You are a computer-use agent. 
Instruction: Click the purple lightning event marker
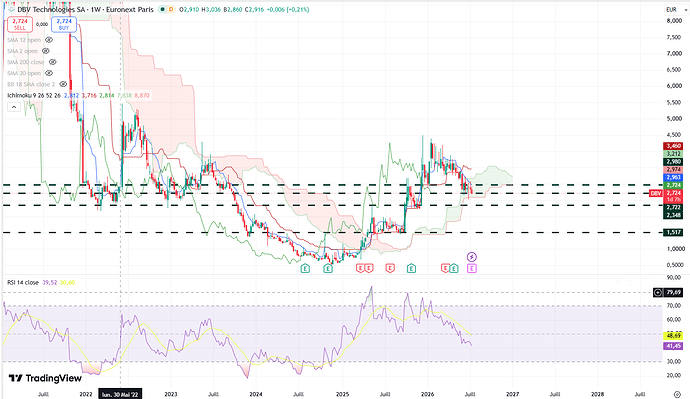pyautogui.click(x=472, y=257)
